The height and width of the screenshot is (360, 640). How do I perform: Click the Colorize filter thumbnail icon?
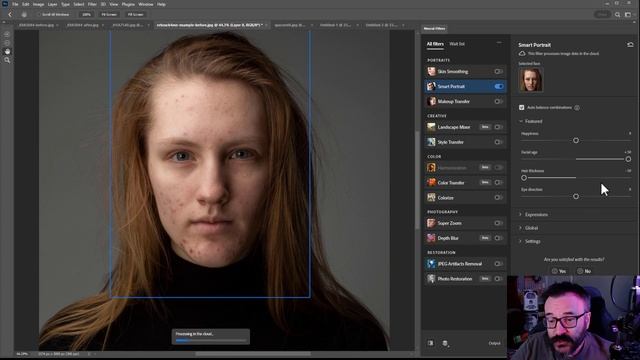coord(431,198)
